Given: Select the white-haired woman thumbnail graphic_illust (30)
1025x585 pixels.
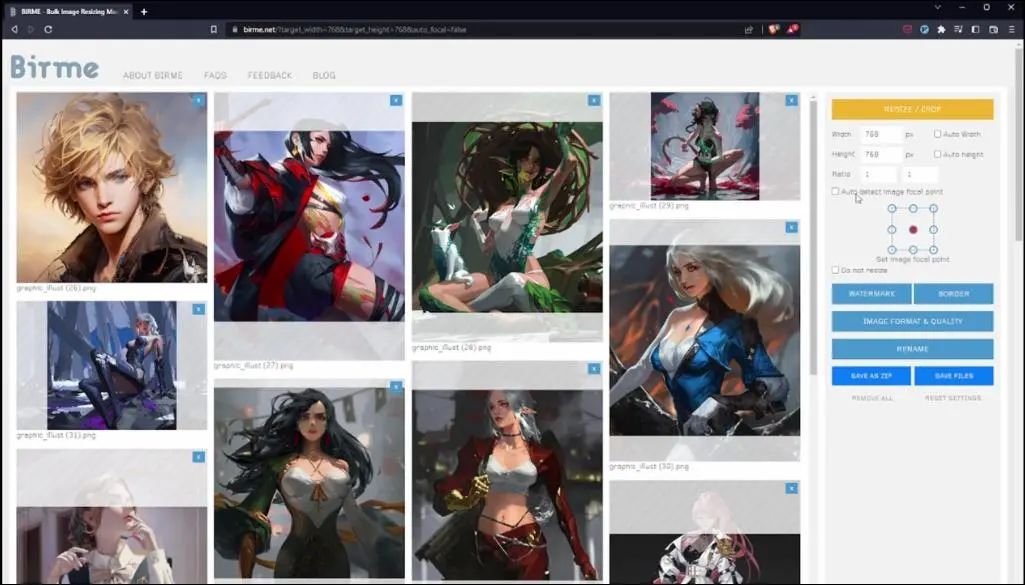Looking at the screenshot, I should click(705, 341).
